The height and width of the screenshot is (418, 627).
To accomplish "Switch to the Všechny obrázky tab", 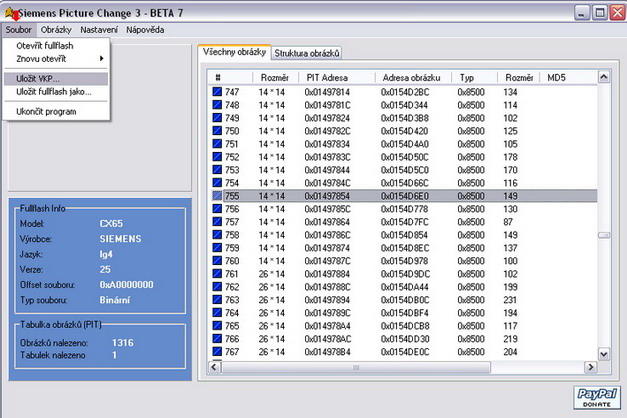I will coord(234,52).
